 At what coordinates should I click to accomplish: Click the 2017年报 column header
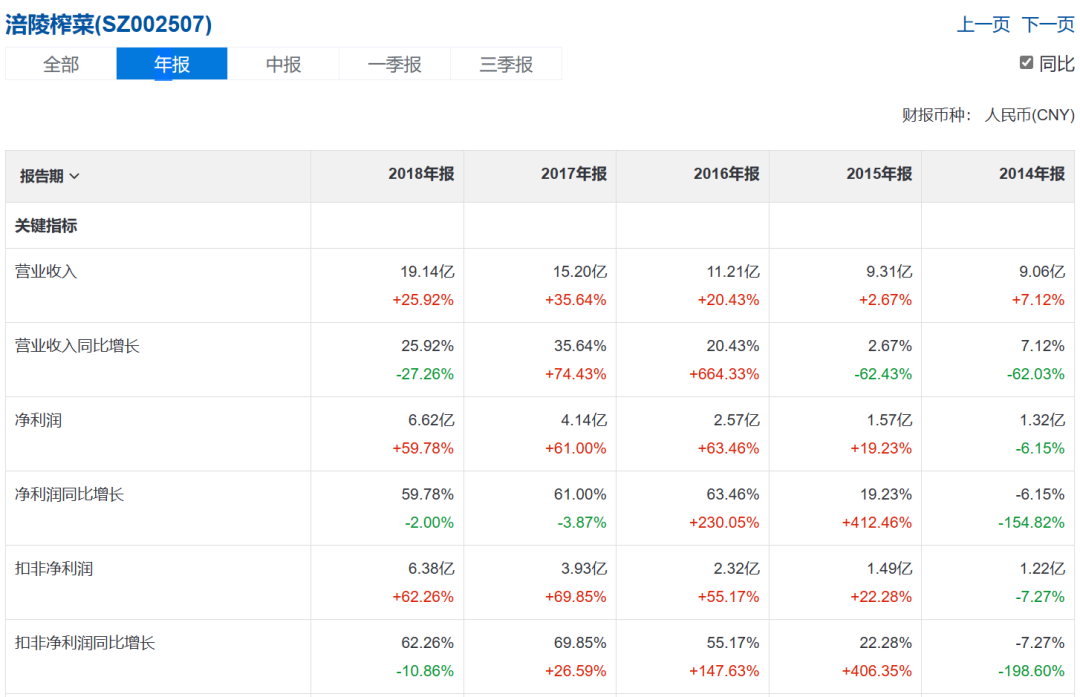coord(574,174)
